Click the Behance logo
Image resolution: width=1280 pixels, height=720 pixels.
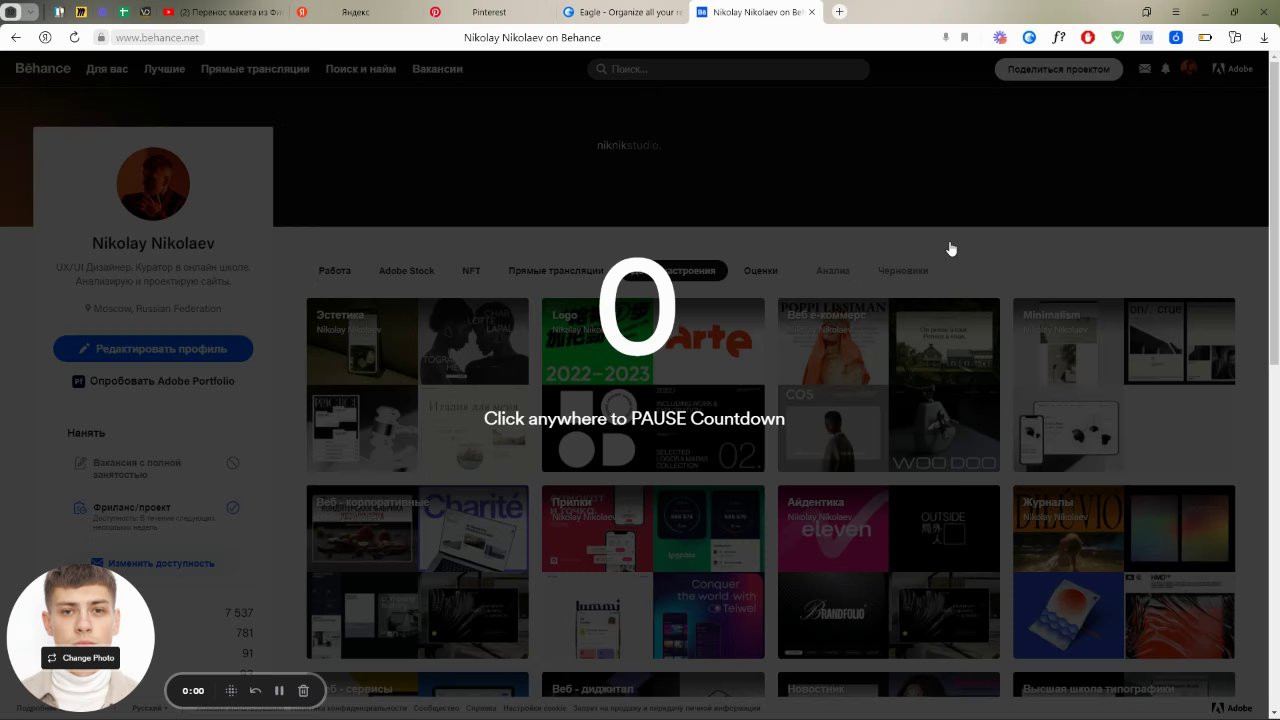pos(43,68)
